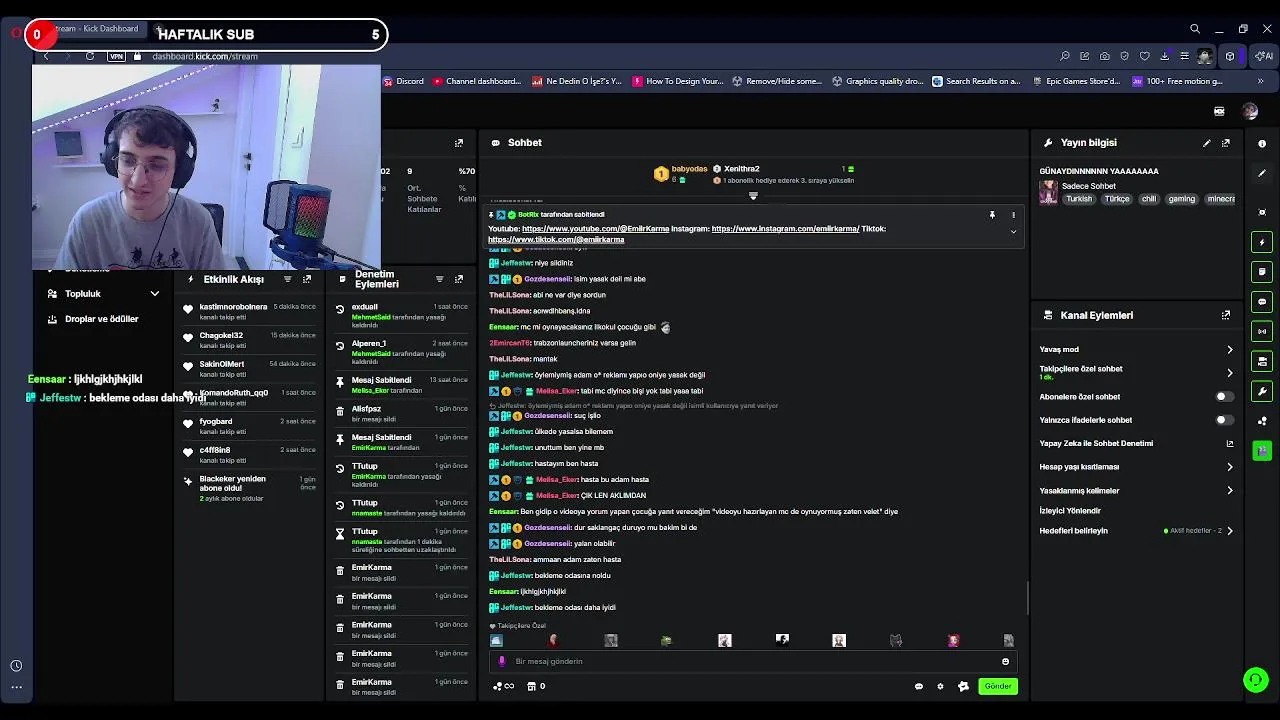Open Yapay Zeka ile Sohbet Denetimi
The height and width of the screenshot is (720, 1280).
(1136, 444)
